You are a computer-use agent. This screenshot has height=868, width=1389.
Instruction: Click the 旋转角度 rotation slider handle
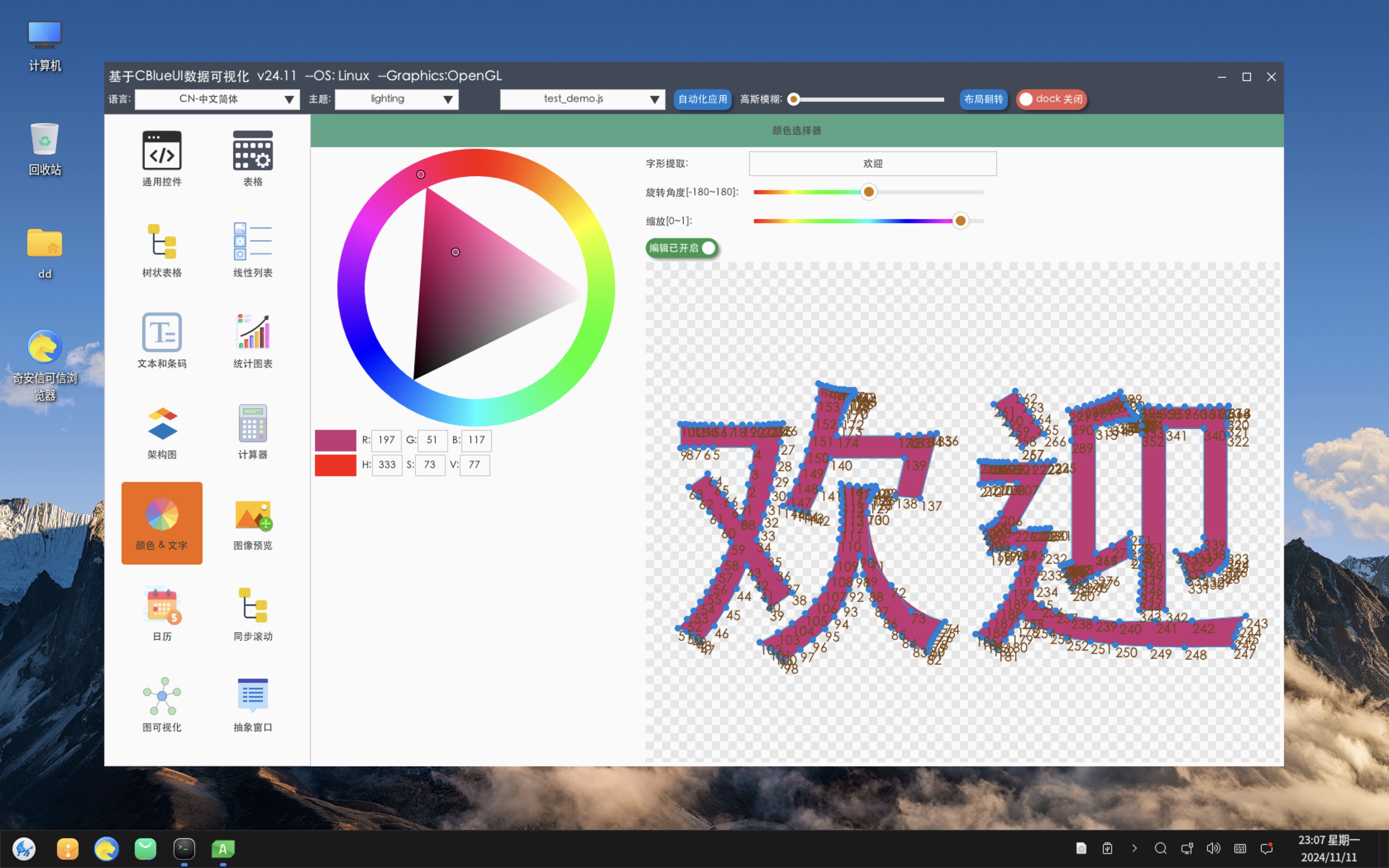click(869, 192)
